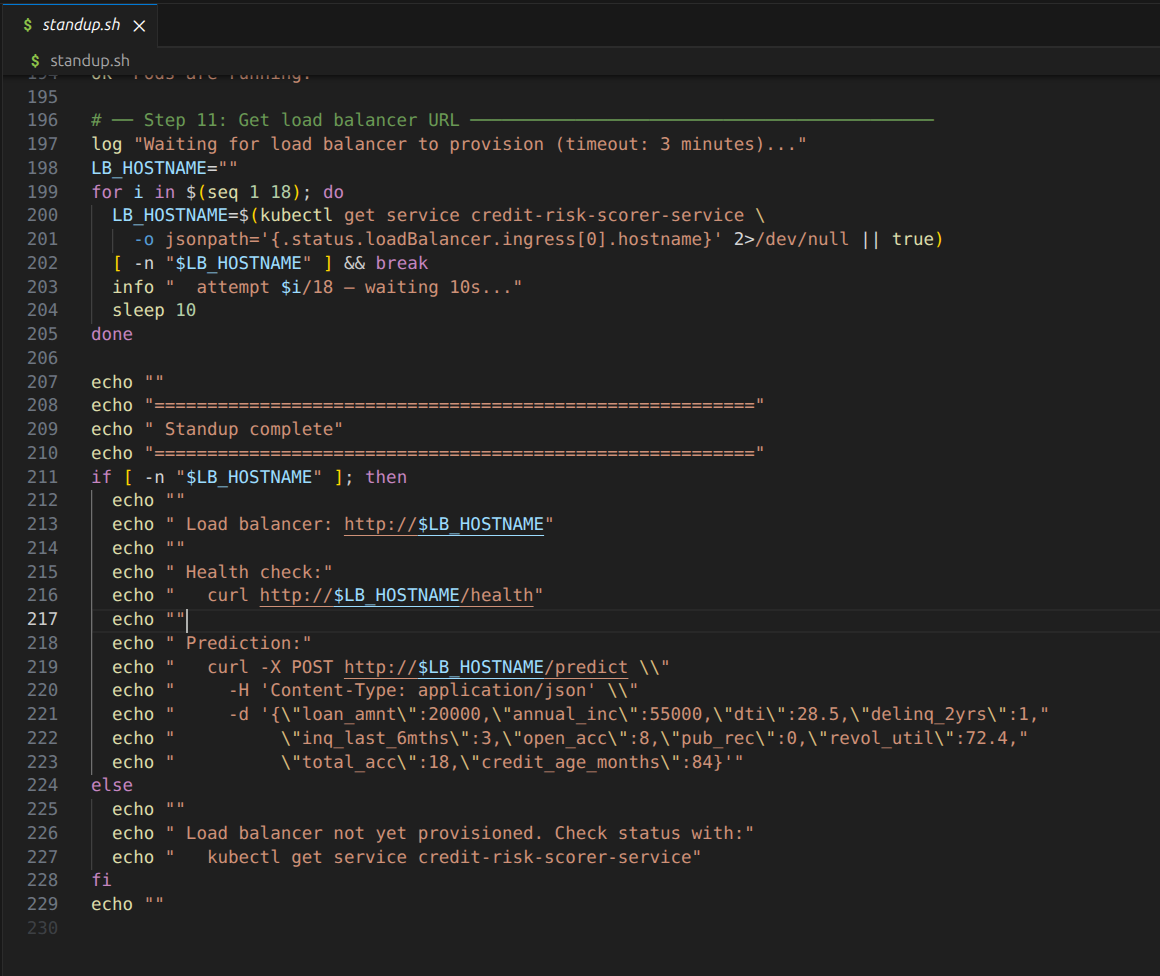Click 'credit-risk-scorer-service' on line 200
The image size is (1160, 976).
click(x=607, y=215)
